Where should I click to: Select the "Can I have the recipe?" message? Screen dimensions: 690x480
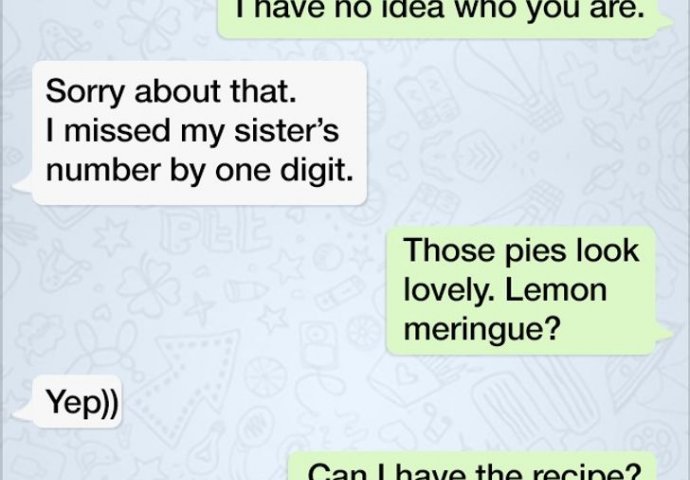coord(473,467)
